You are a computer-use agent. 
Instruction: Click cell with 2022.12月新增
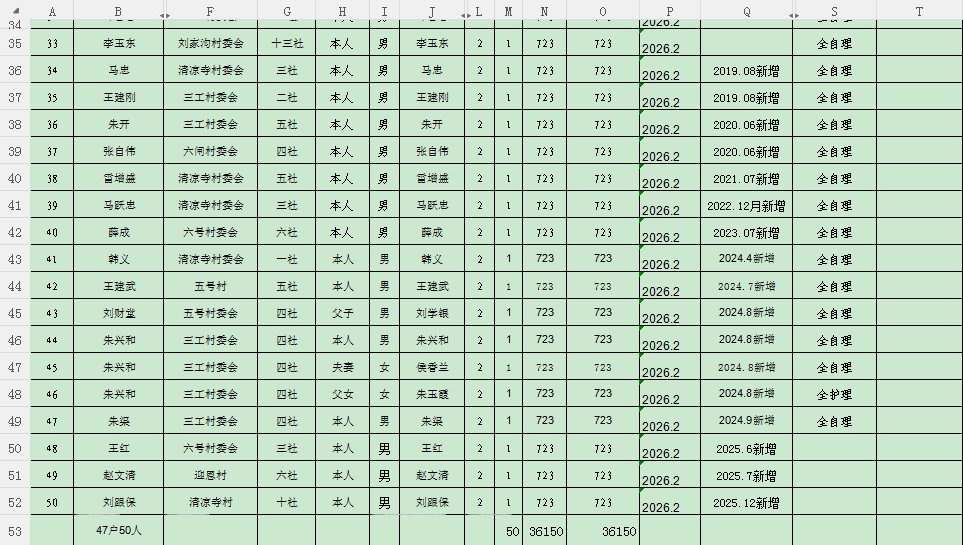746,206
